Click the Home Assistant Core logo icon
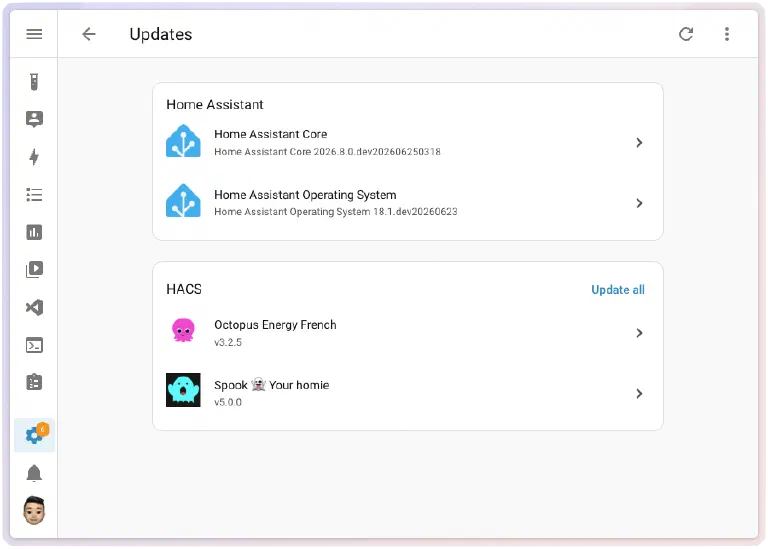 [183, 141]
